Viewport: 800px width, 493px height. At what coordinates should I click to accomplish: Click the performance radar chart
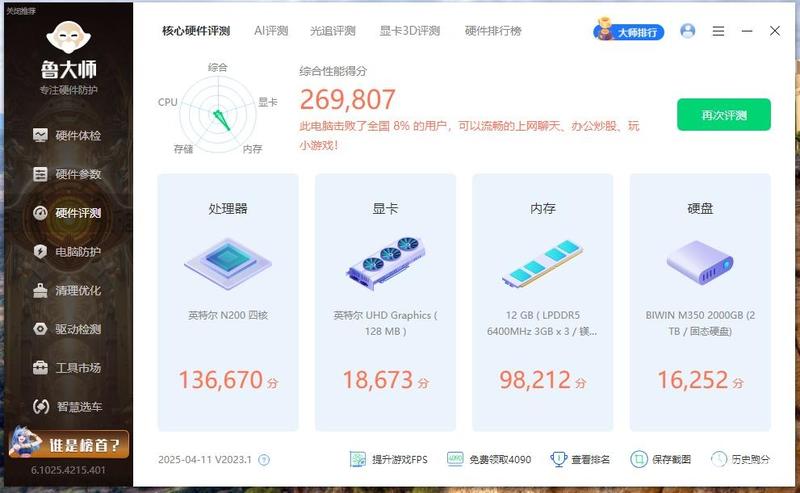tap(218, 114)
